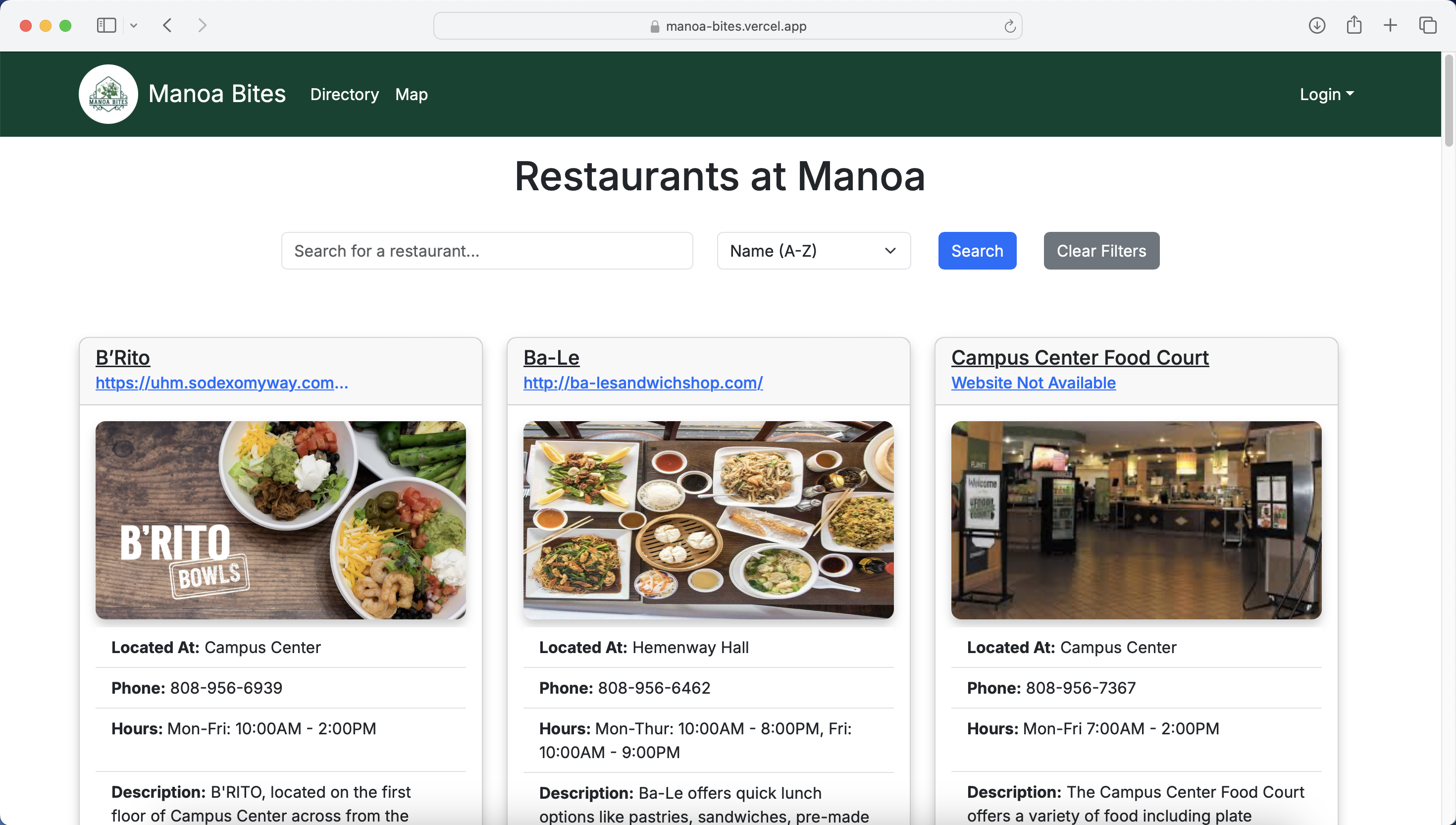1456x825 pixels.
Task: Reload the page with the refresh icon
Action: click(1009, 26)
